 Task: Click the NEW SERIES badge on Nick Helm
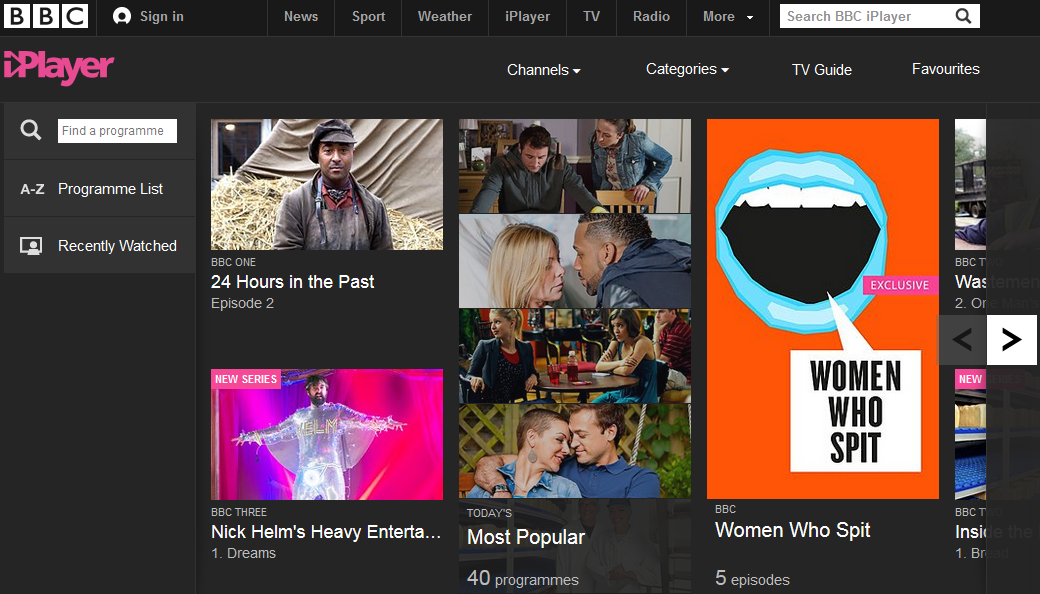click(x=246, y=379)
